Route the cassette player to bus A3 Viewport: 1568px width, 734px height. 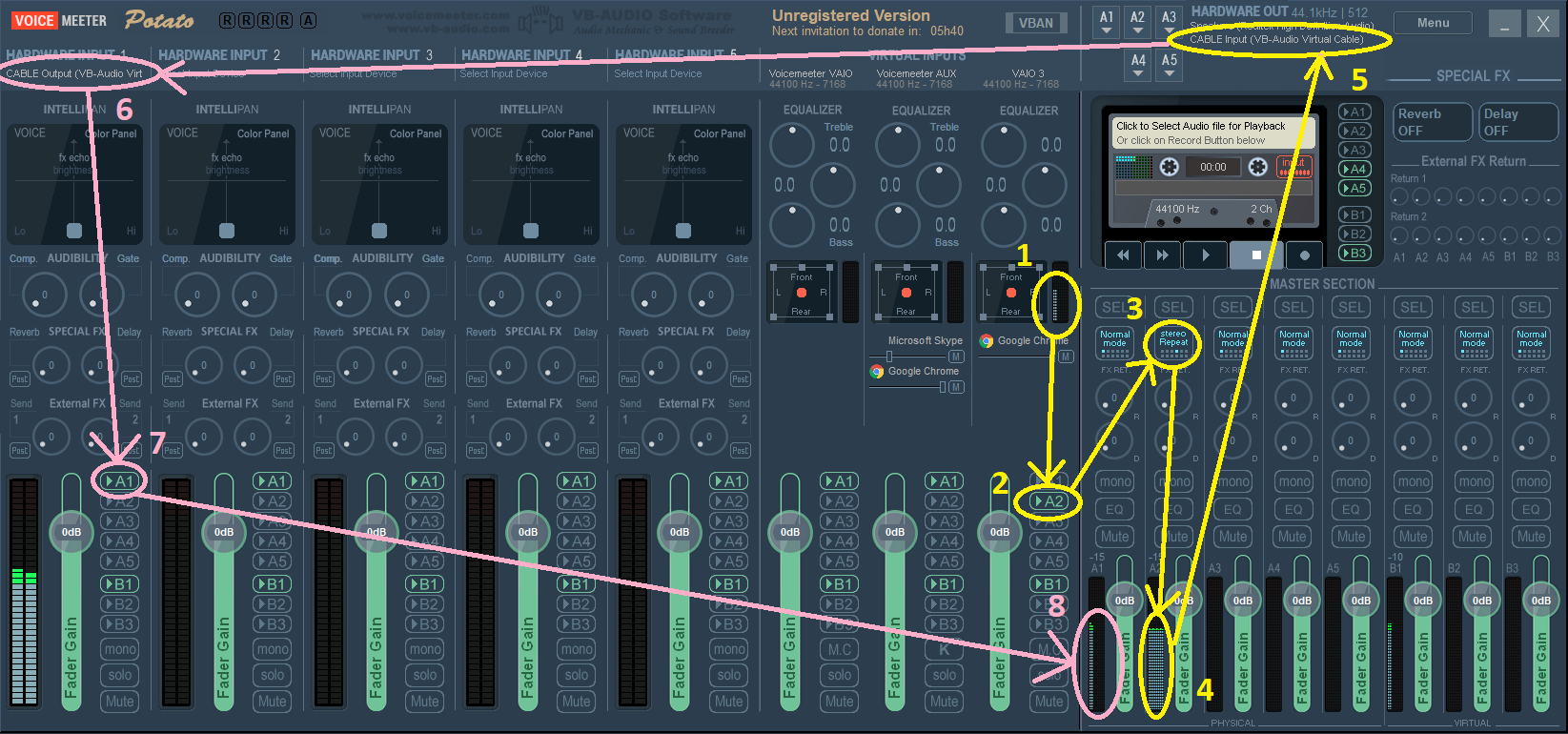coord(1354,150)
